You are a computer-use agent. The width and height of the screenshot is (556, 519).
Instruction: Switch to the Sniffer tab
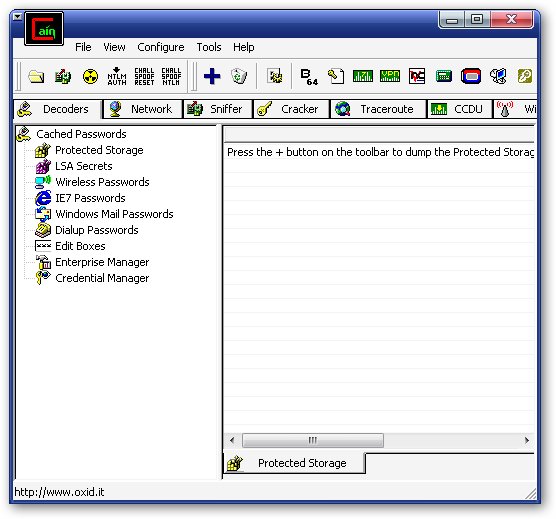[x=218, y=109]
